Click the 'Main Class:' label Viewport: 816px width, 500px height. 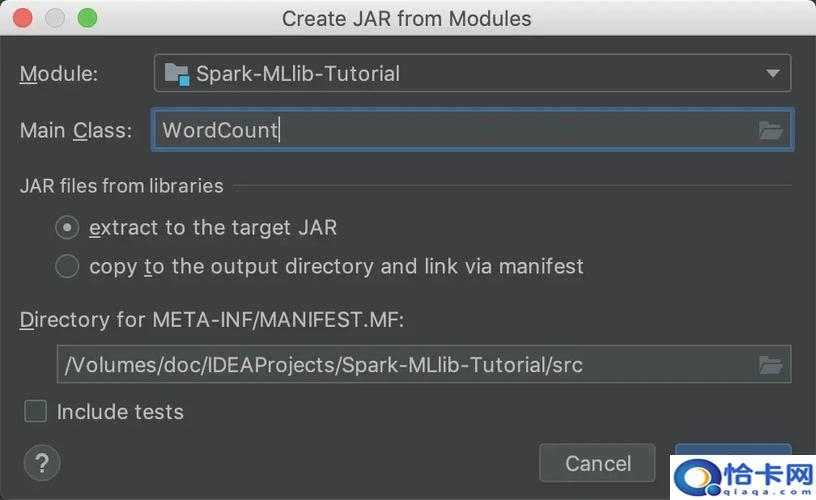click(76, 130)
